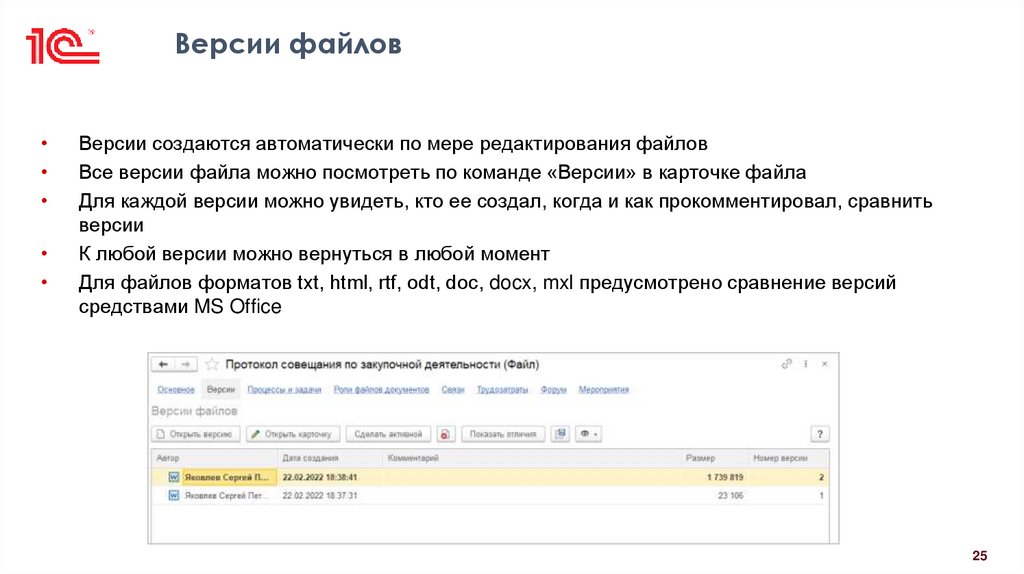Click the slide title Версии файлов
The image size is (1024, 574).
tap(288, 44)
